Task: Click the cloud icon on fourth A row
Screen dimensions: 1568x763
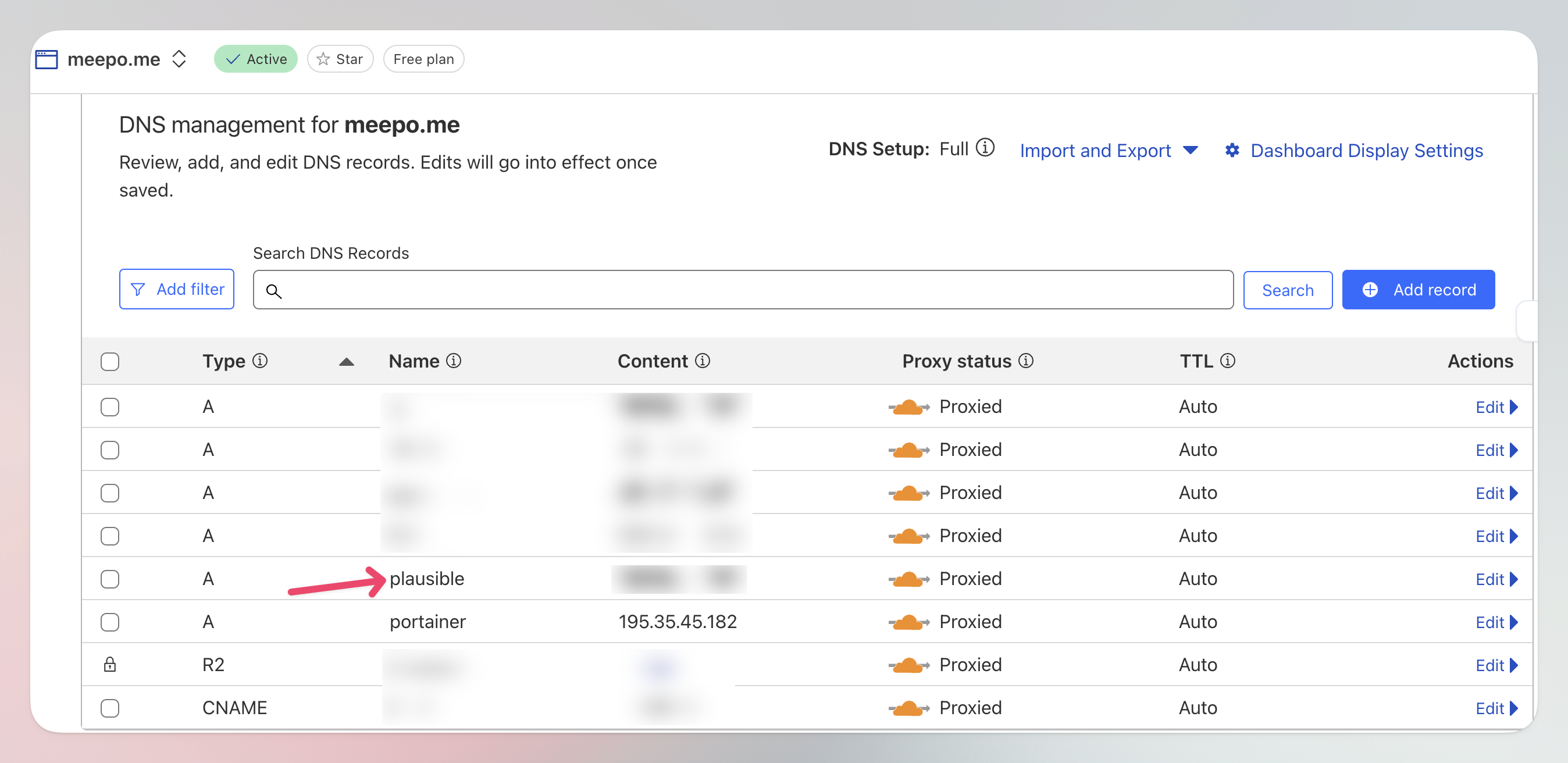Action: click(909, 537)
